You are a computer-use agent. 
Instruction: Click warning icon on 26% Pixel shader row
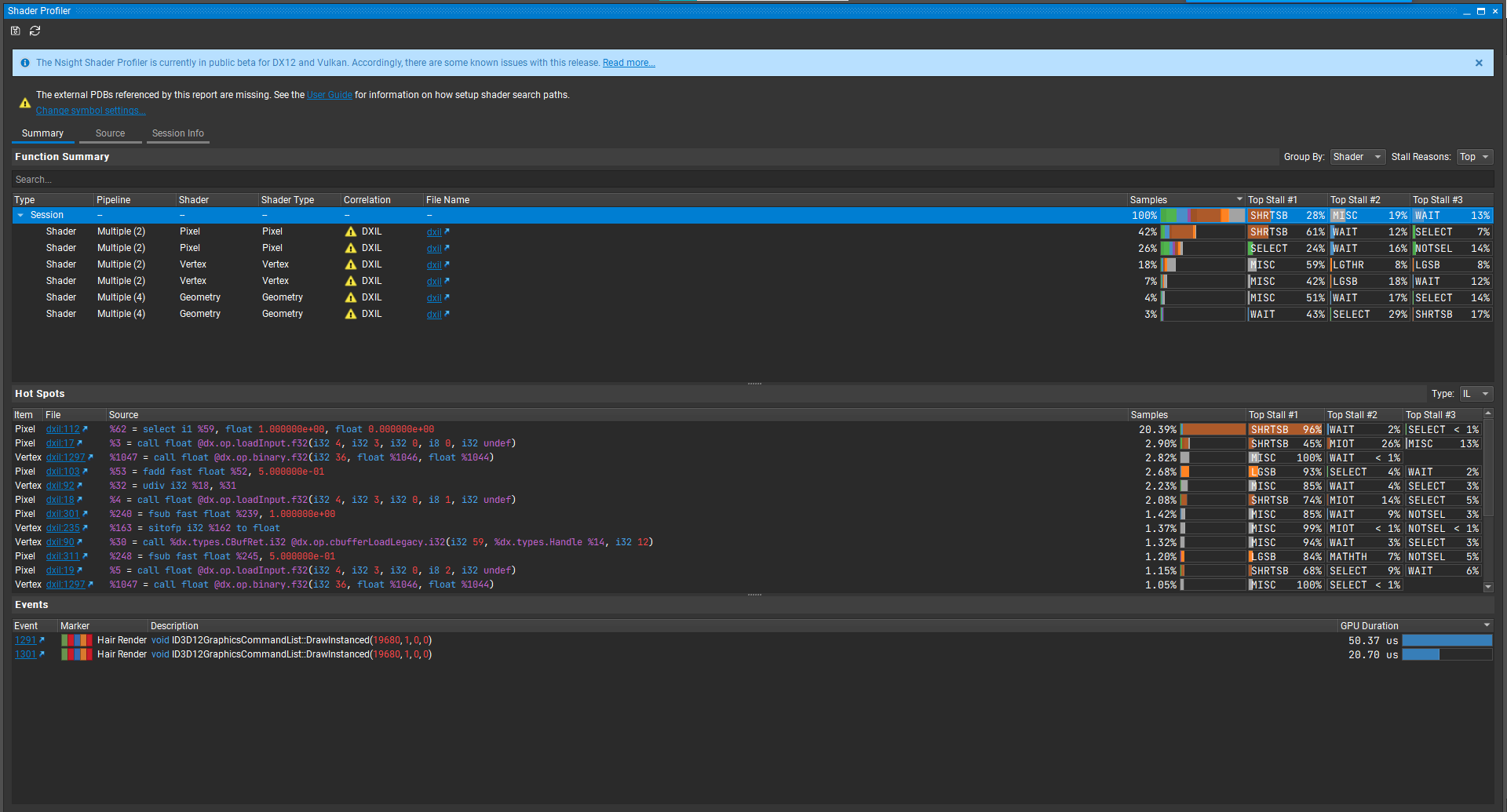pyautogui.click(x=351, y=248)
